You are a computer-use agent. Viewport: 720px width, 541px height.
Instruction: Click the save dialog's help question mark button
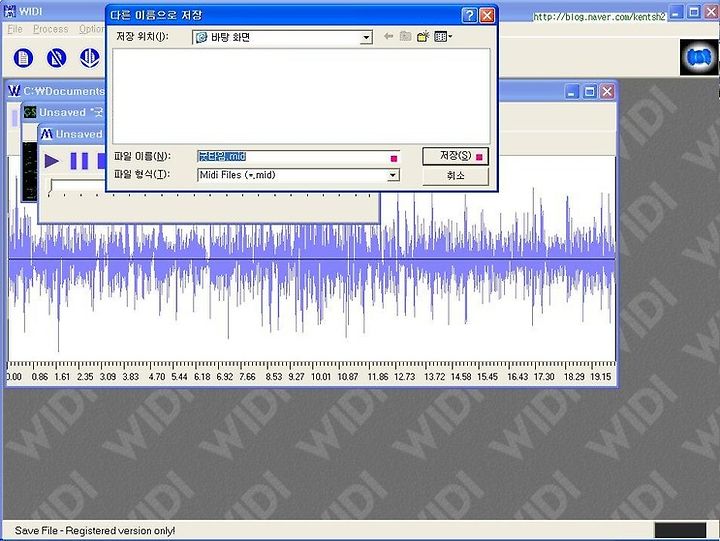[x=469, y=16]
